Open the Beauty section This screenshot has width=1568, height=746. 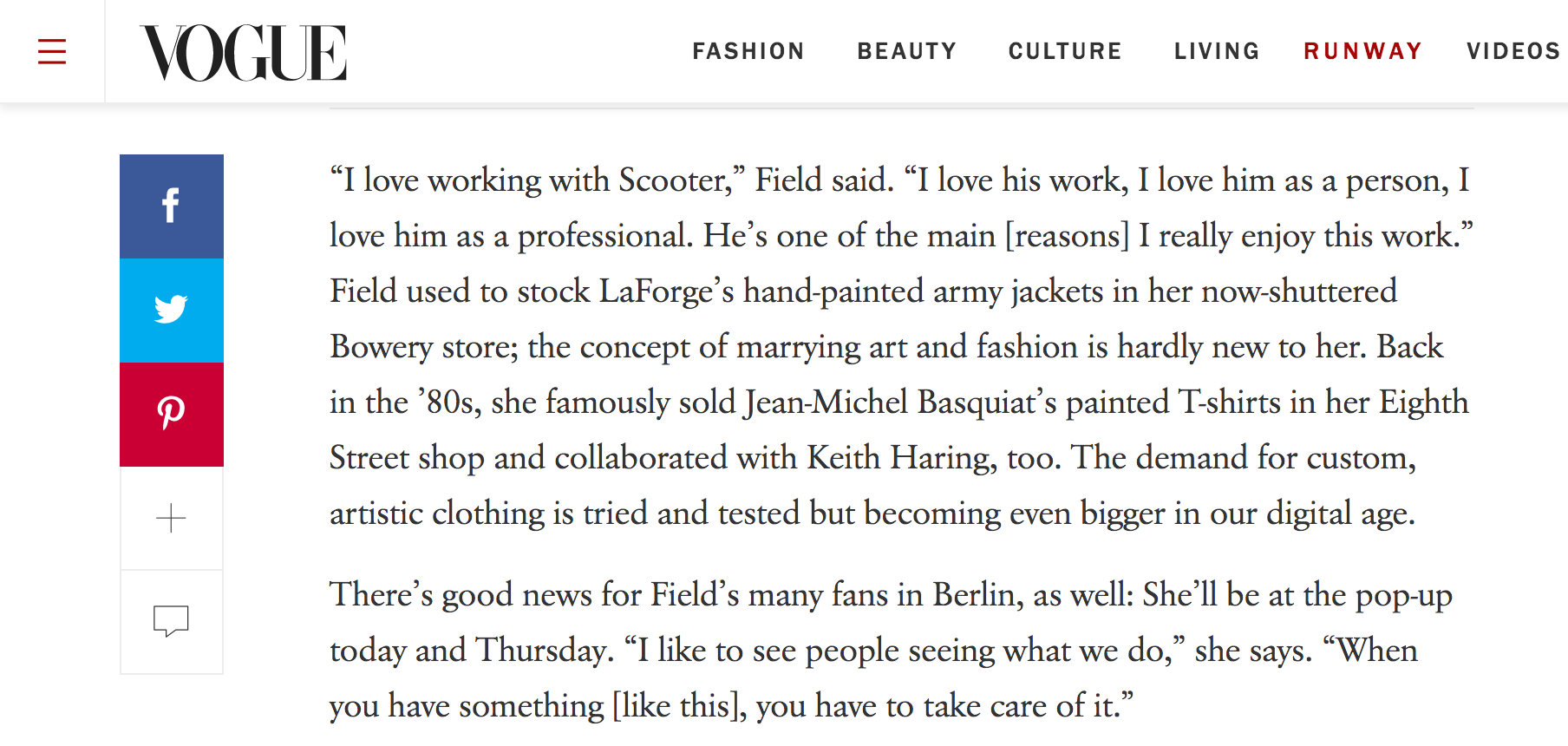pyautogui.click(x=907, y=51)
